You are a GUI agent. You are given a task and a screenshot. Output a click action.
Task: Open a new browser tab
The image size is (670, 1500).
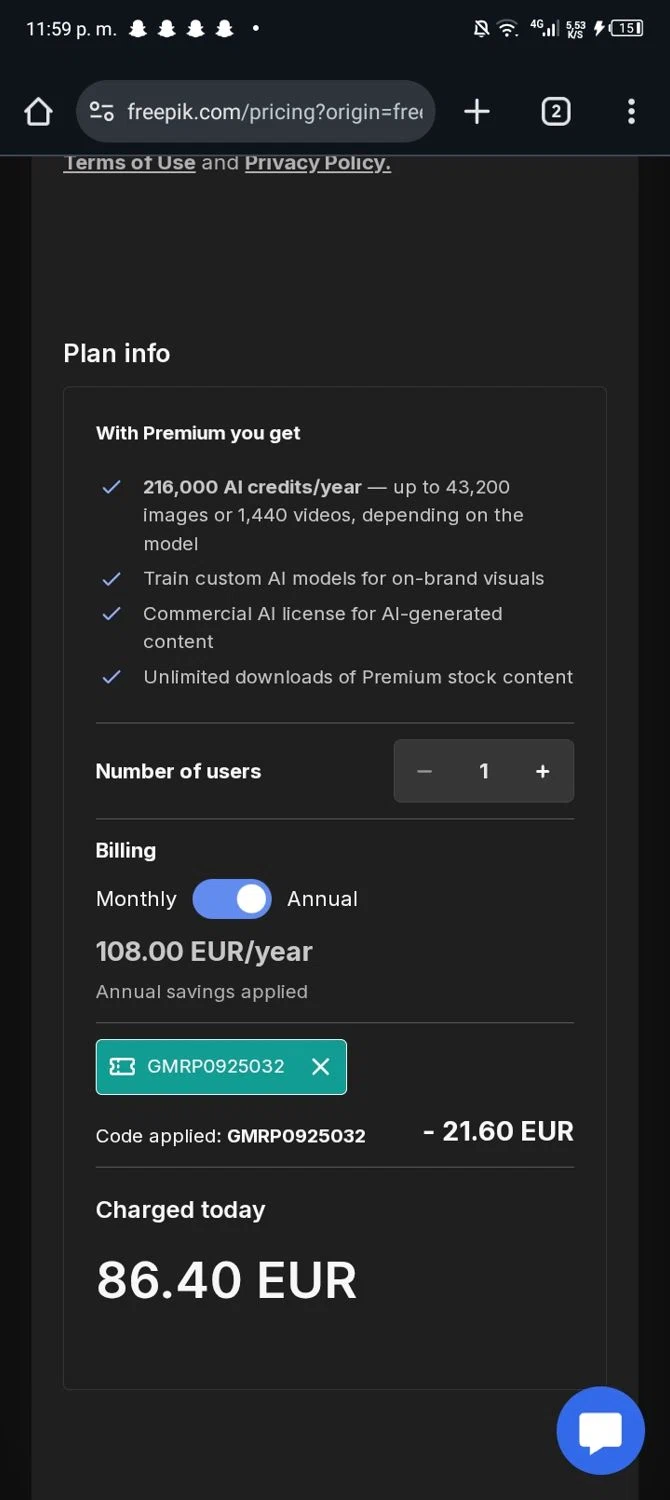tap(477, 112)
